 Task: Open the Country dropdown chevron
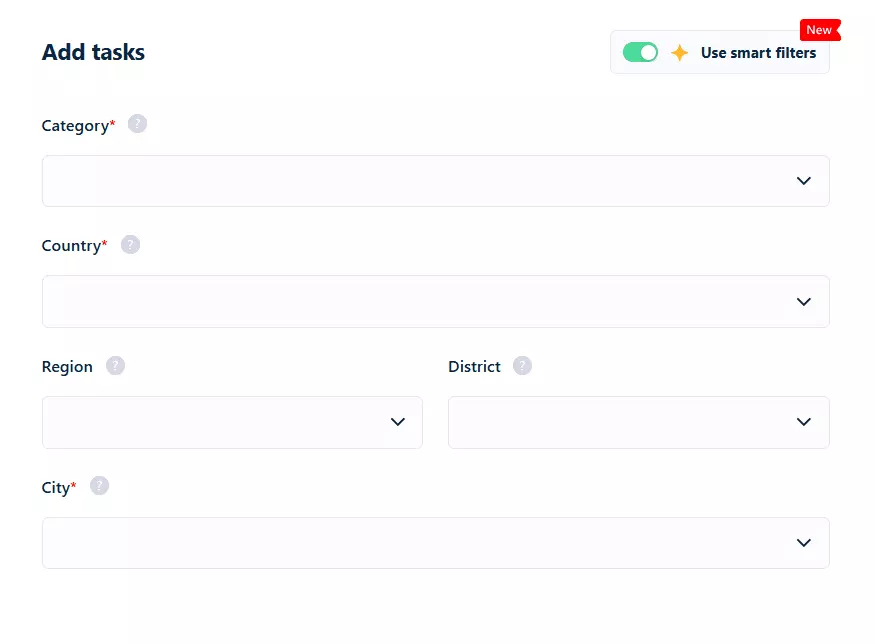click(803, 301)
